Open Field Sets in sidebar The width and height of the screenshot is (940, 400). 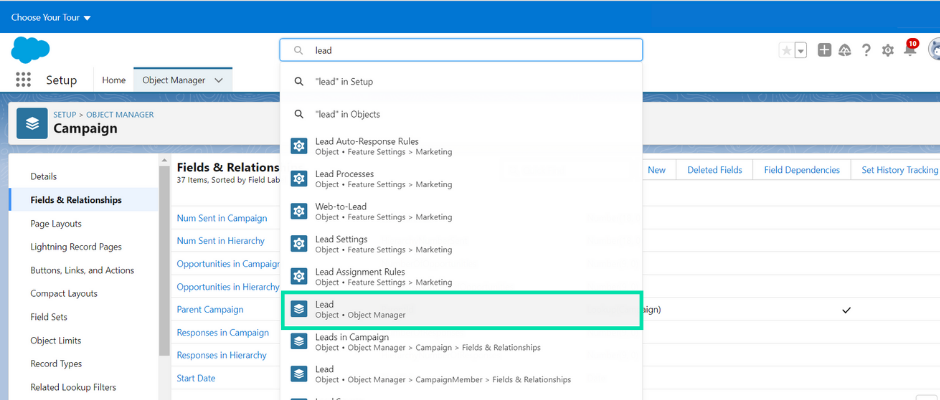49,317
